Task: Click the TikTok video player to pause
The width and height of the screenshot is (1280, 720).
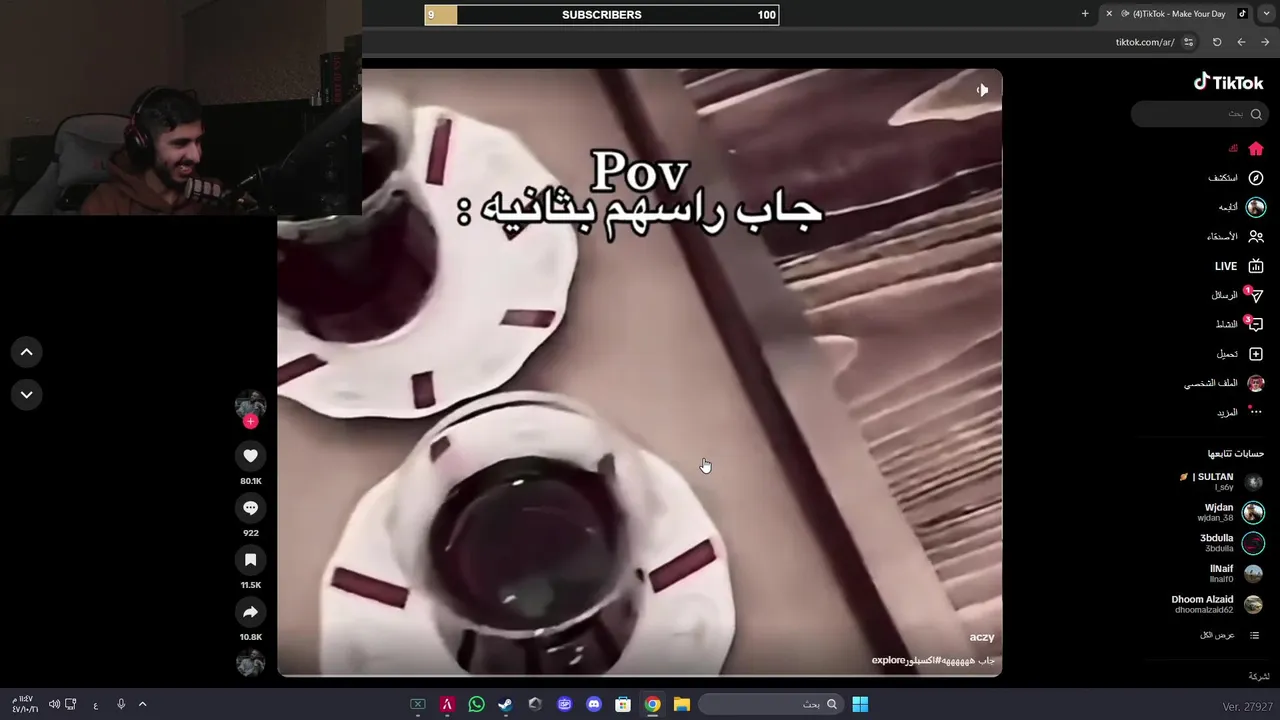Action: 640,372
